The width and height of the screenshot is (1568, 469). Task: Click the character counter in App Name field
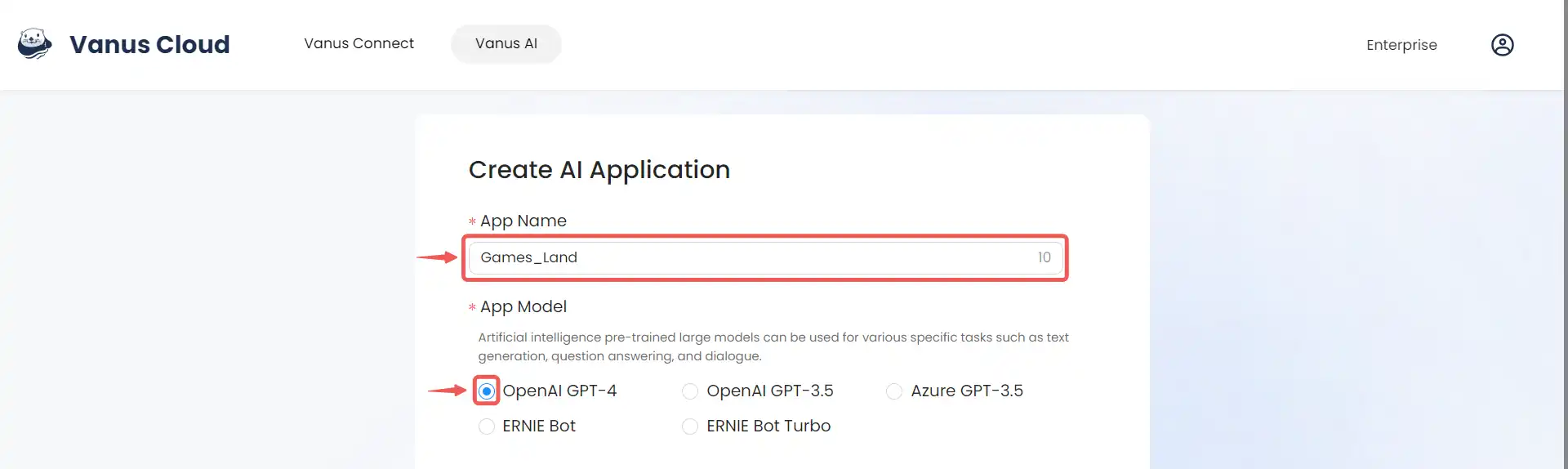pyautogui.click(x=1044, y=258)
